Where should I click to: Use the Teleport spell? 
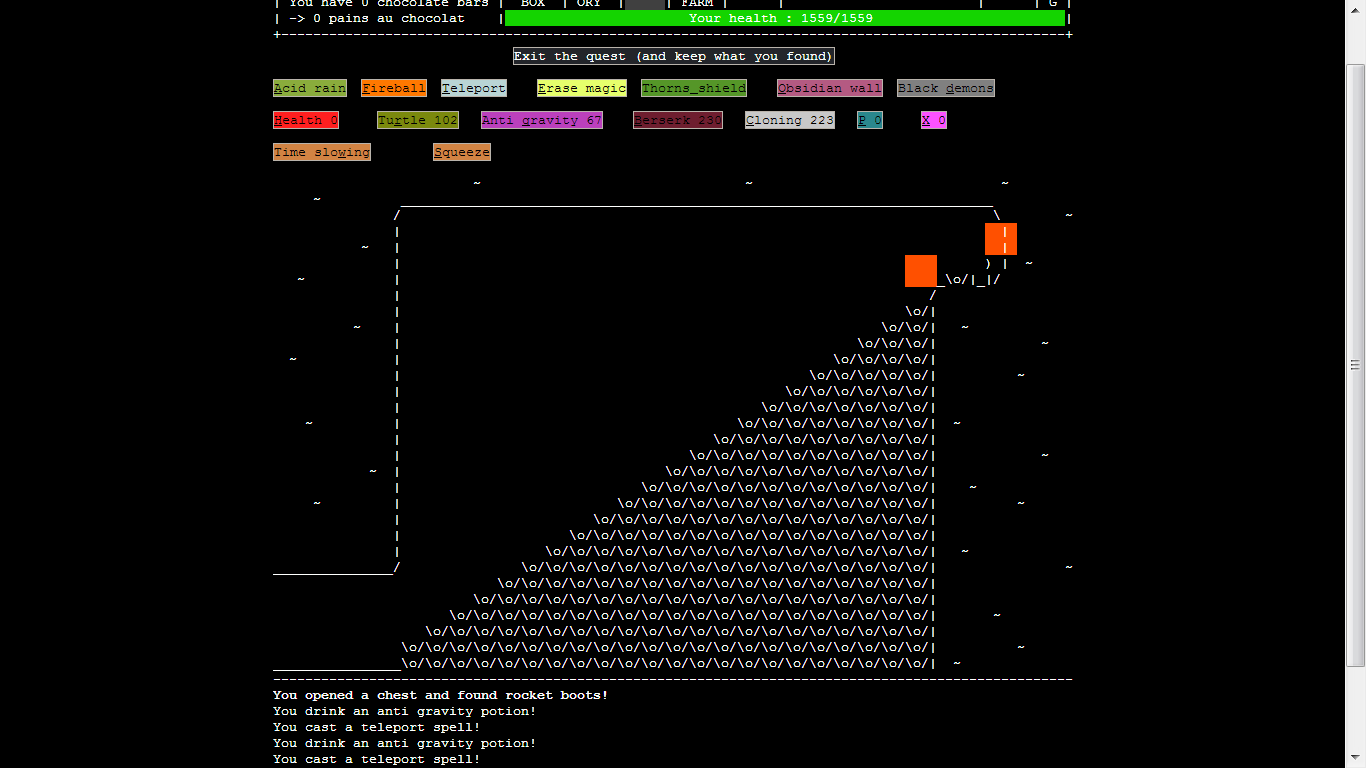[x=474, y=88]
